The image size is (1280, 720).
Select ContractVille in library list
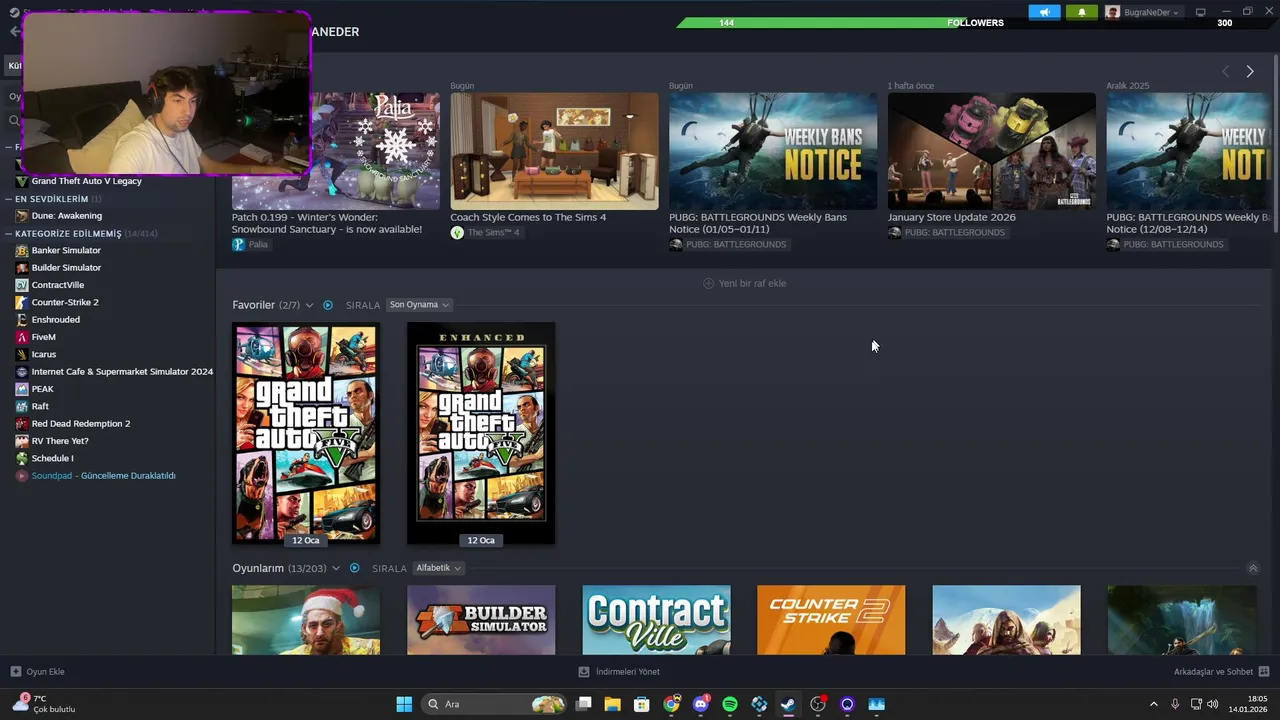pyautogui.click(x=57, y=285)
